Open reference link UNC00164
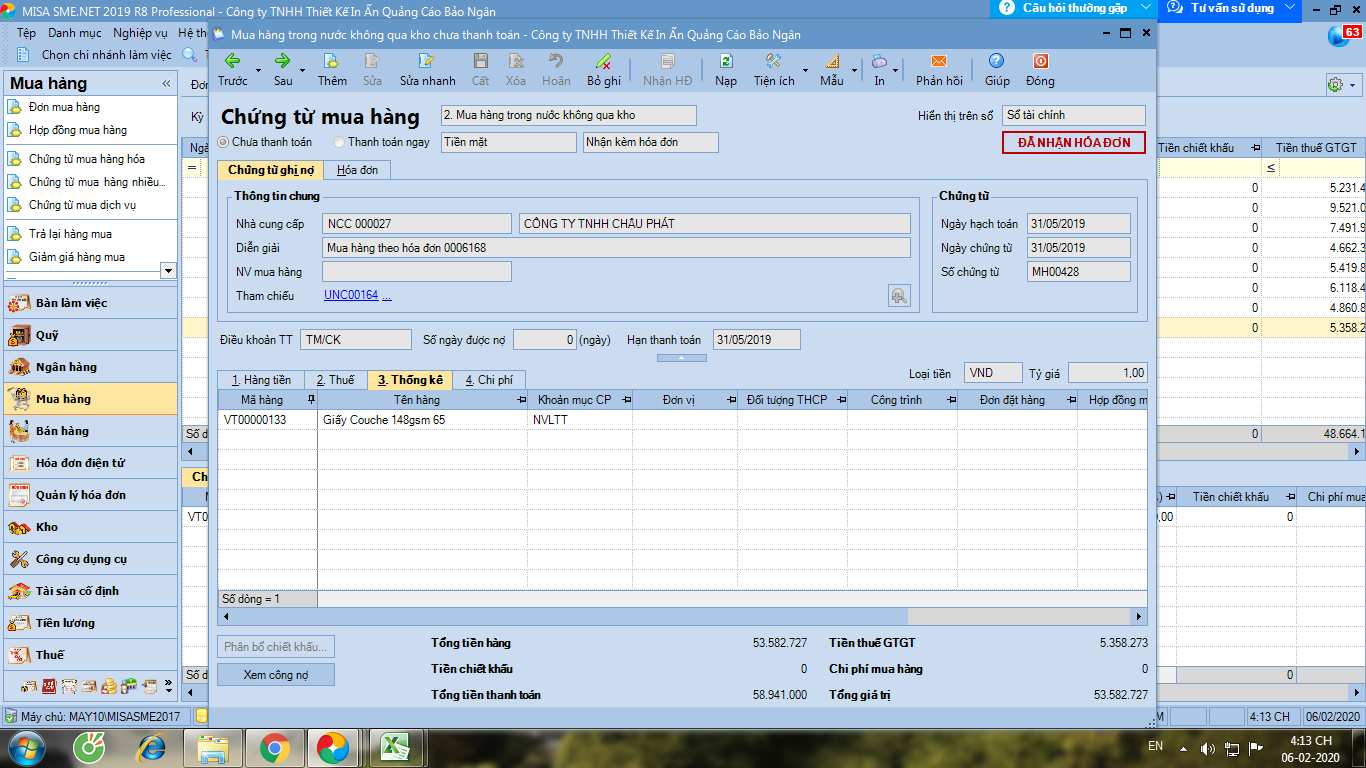 pyautogui.click(x=351, y=295)
